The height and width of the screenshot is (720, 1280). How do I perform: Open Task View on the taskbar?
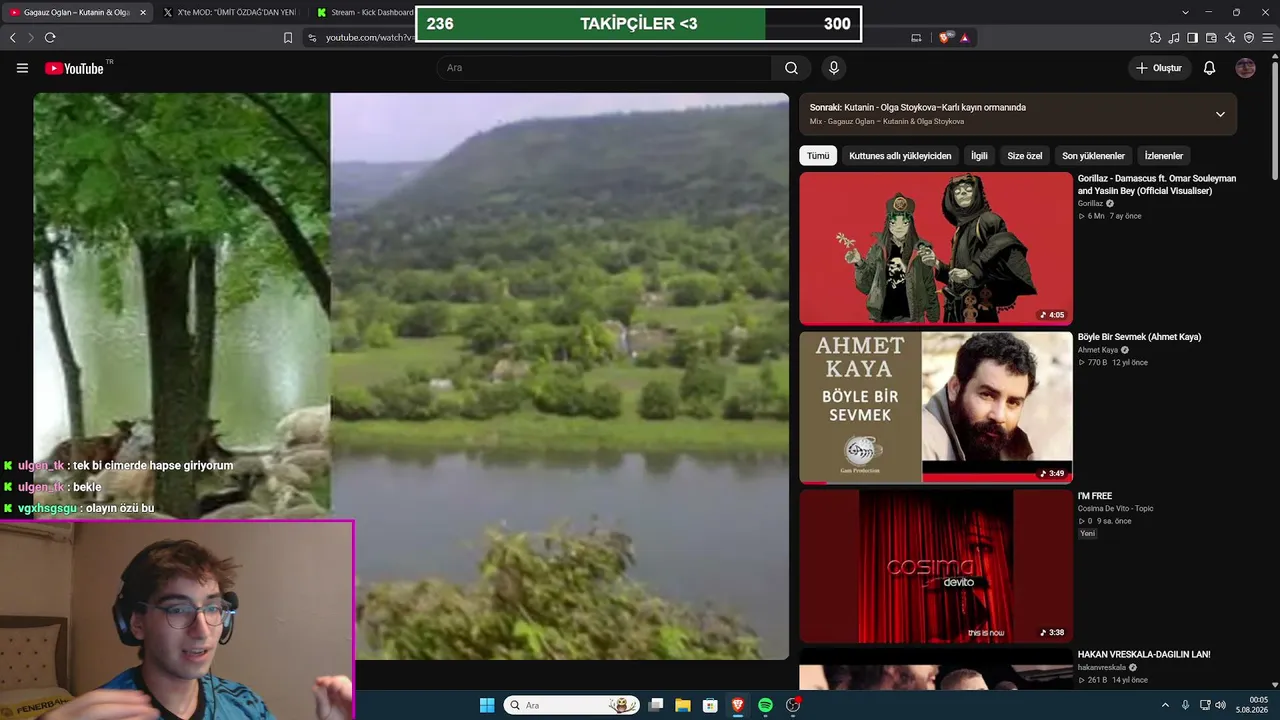656,705
